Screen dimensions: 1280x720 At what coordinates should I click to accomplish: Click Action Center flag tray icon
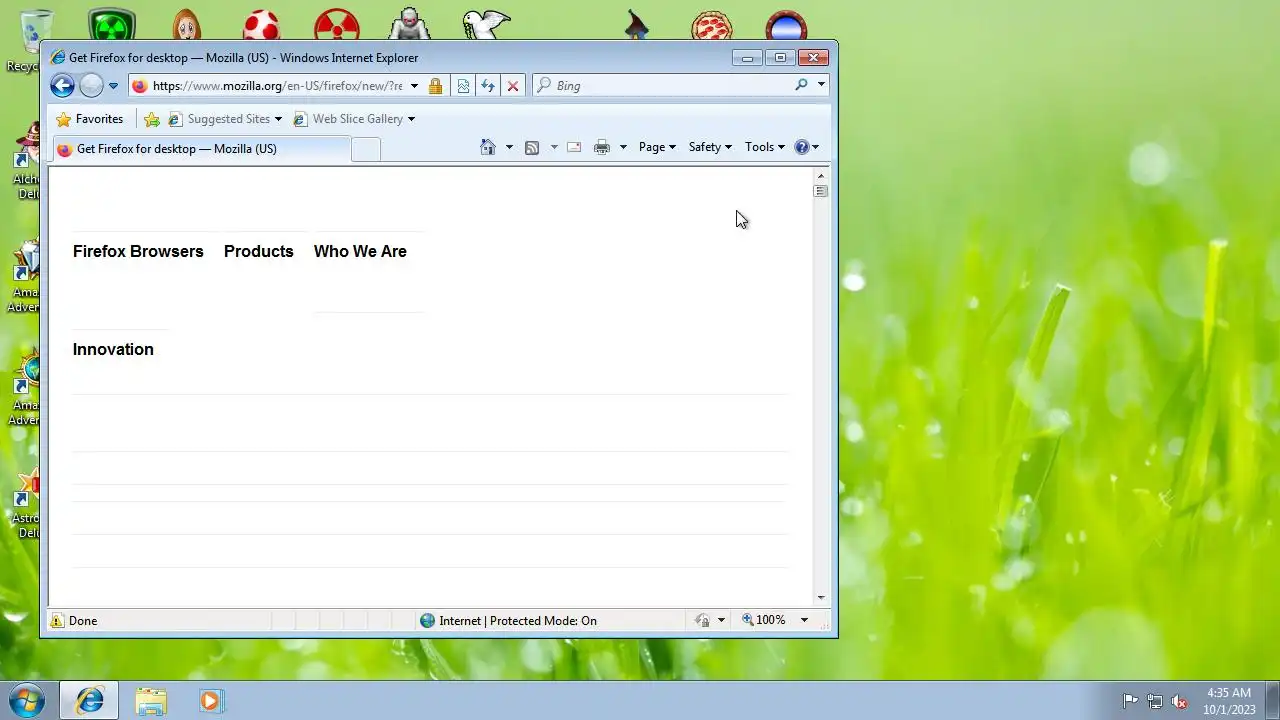tap(1130, 701)
